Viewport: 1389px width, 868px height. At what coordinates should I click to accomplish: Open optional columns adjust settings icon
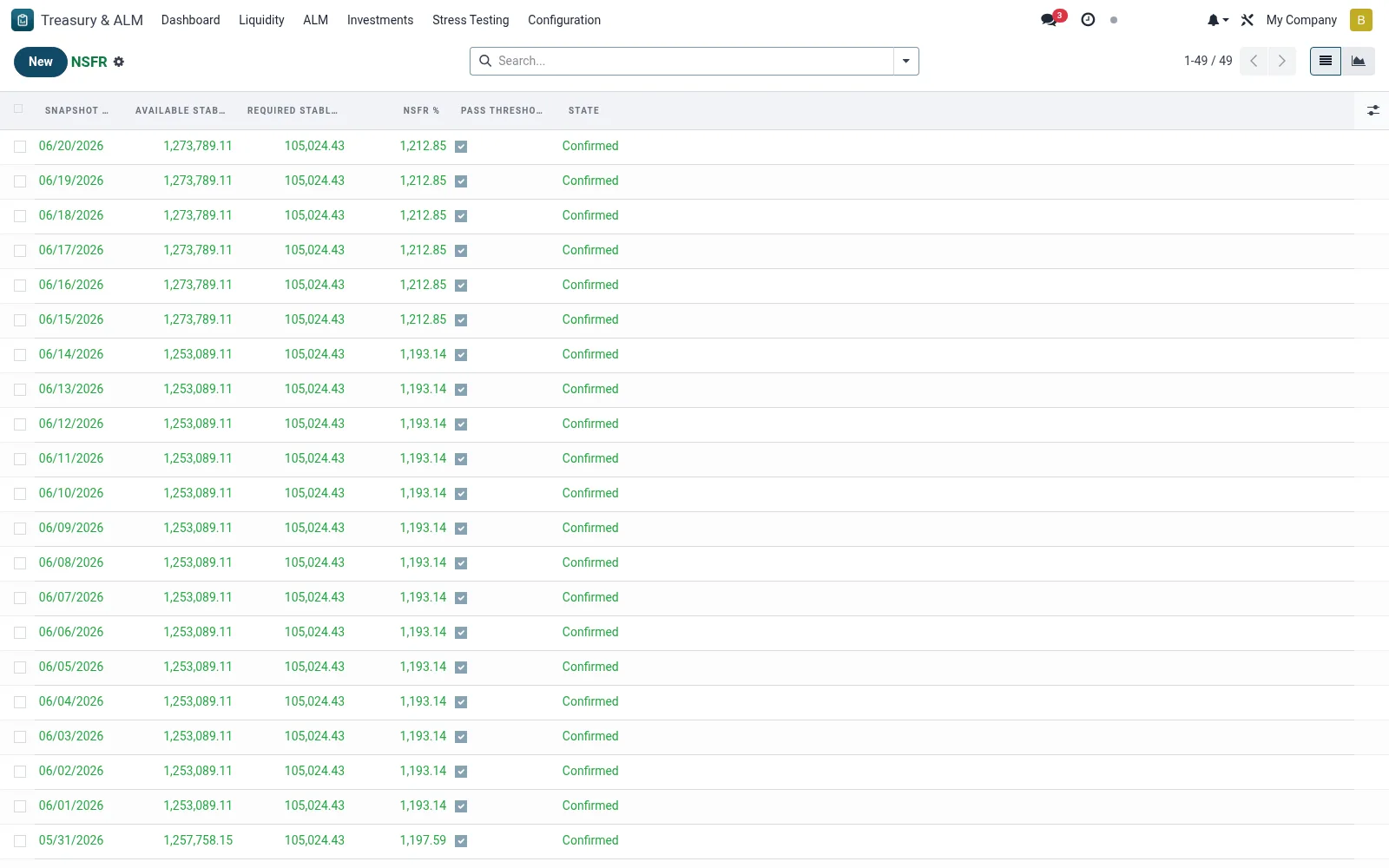pyautogui.click(x=1373, y=110)
